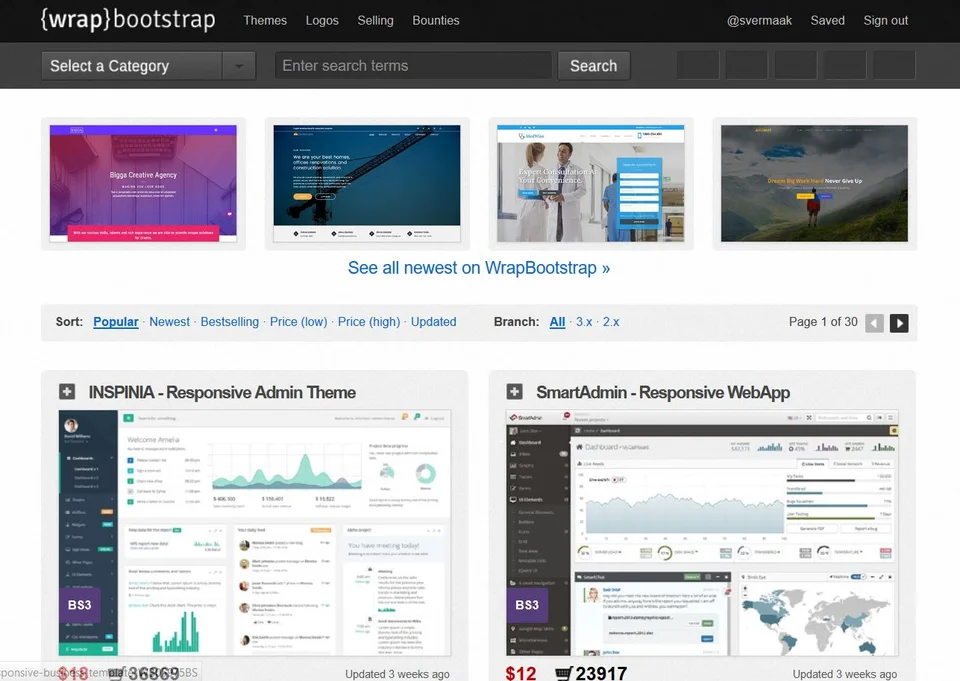960x681 pixels.
Task: Select the All branch filter
Action: click(x=557, y=322)
